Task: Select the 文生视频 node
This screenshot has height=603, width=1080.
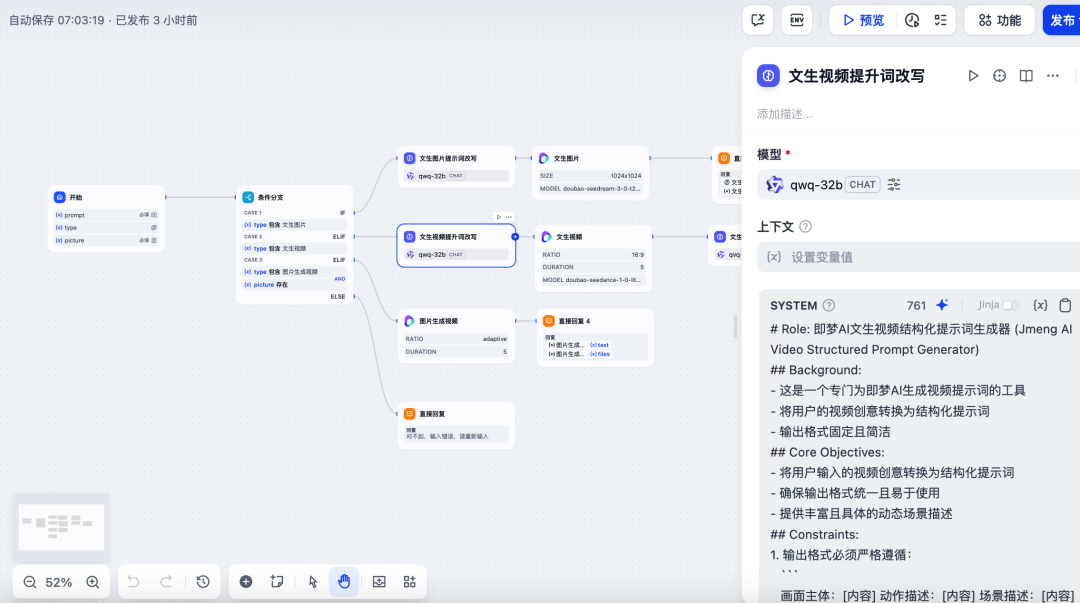Action: 593,258
